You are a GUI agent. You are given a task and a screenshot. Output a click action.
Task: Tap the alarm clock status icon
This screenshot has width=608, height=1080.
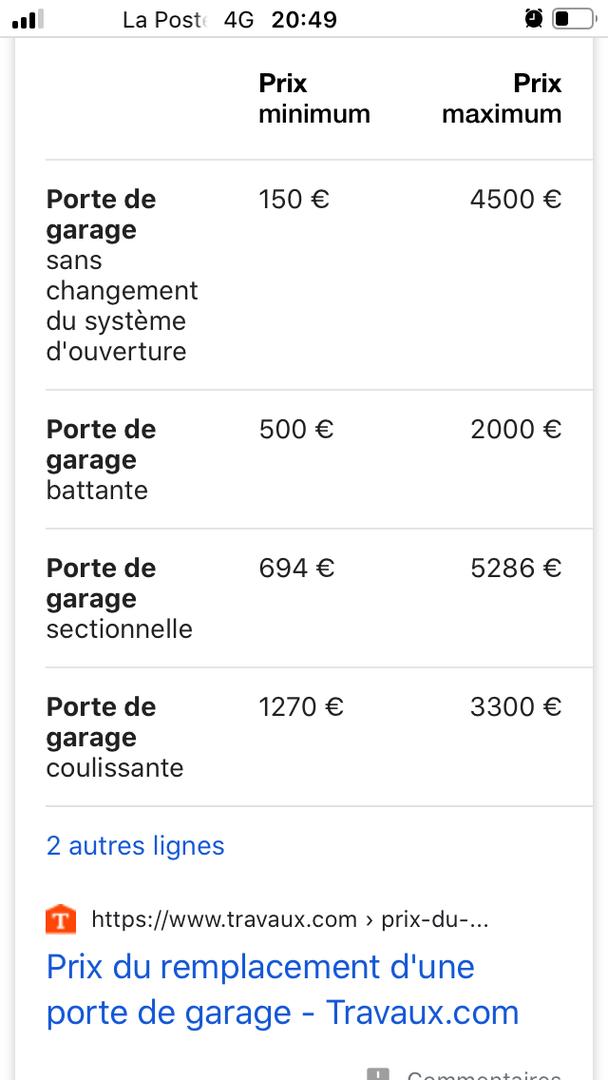[534, 19]
